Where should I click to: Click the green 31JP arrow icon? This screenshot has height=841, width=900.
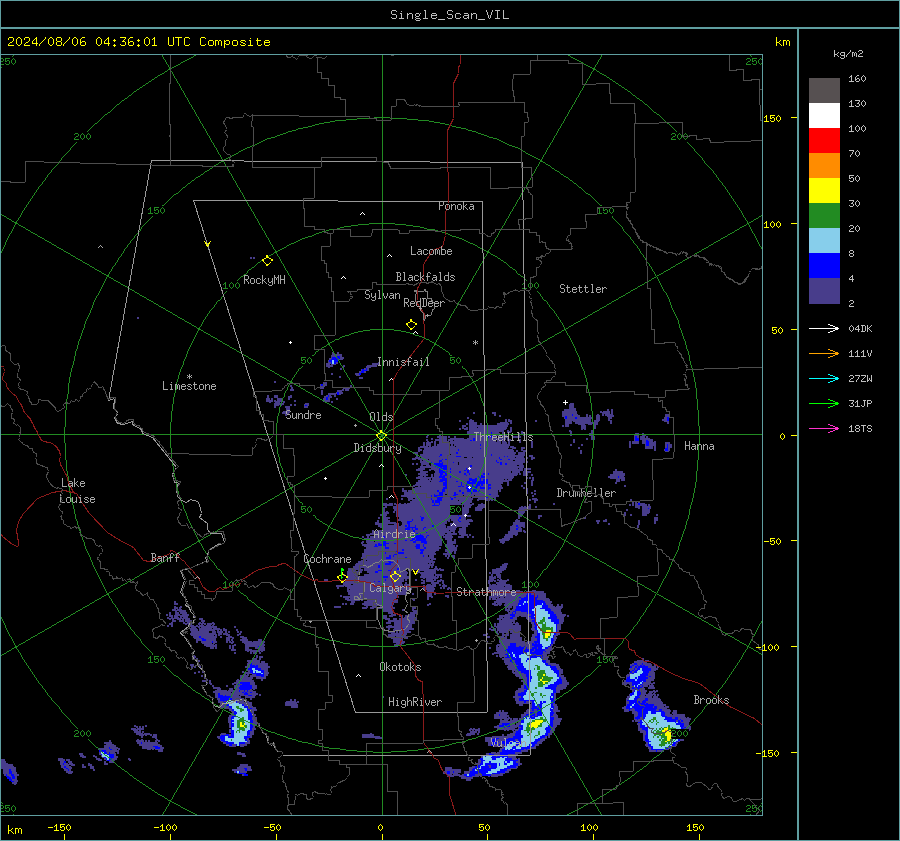pos(824,404)
